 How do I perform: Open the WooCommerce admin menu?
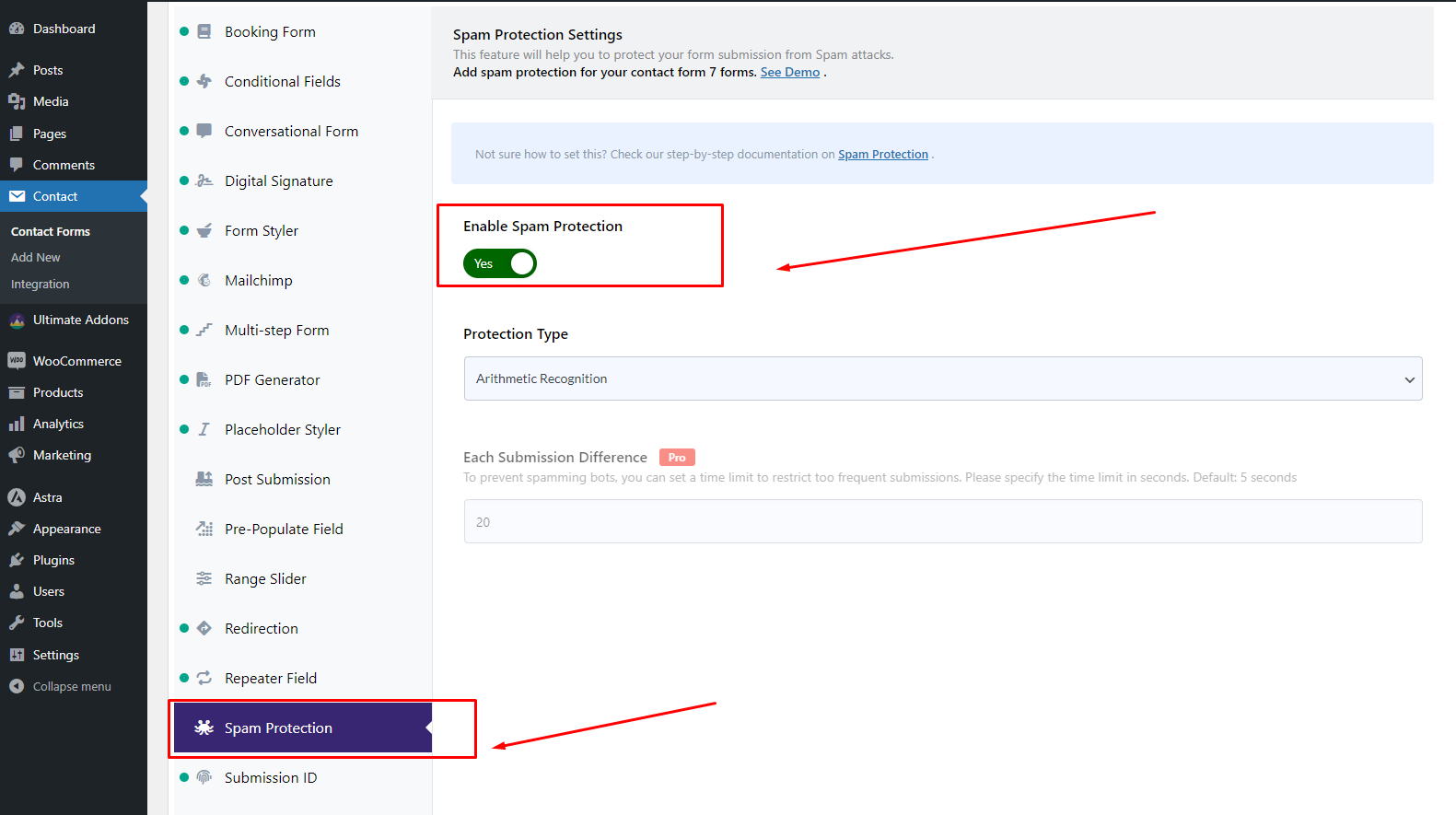point(76,361)
